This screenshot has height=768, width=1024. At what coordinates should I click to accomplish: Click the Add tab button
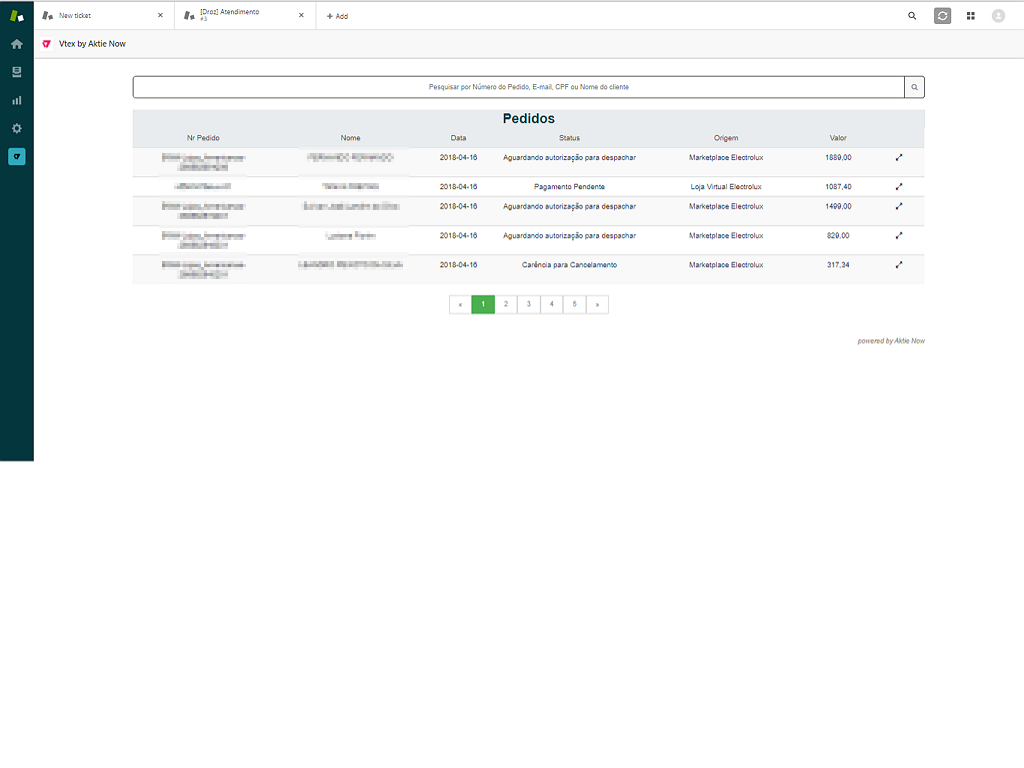(x=337, y=16)
